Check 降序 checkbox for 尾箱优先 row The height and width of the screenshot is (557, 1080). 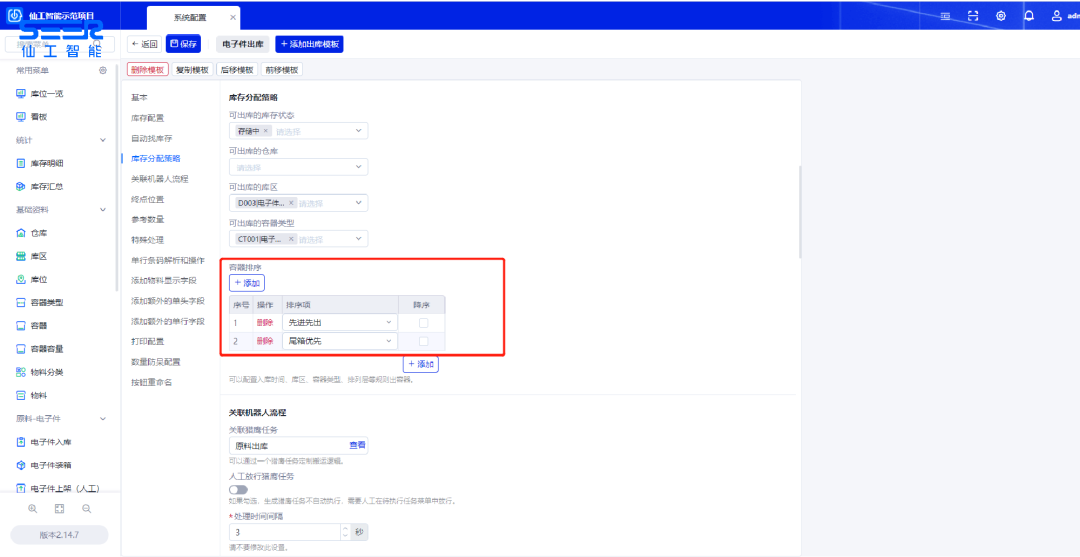423,342
